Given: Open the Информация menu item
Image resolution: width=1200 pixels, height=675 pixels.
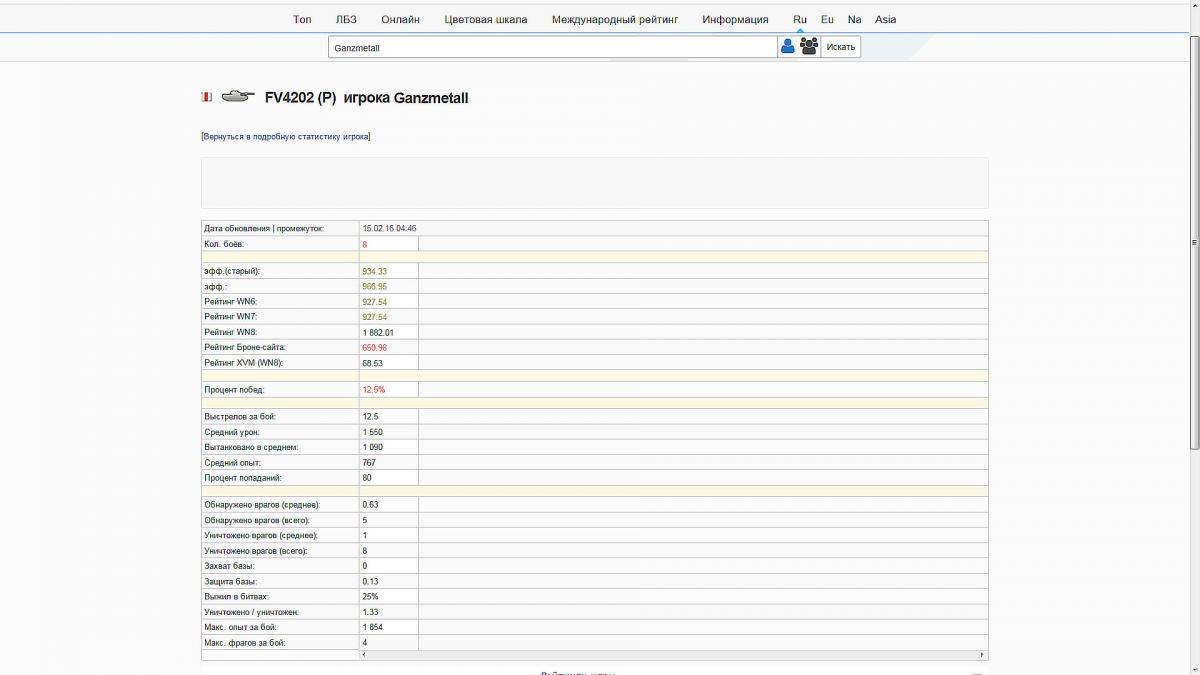Looking at the screenshot, I should [x=735, y=19].
